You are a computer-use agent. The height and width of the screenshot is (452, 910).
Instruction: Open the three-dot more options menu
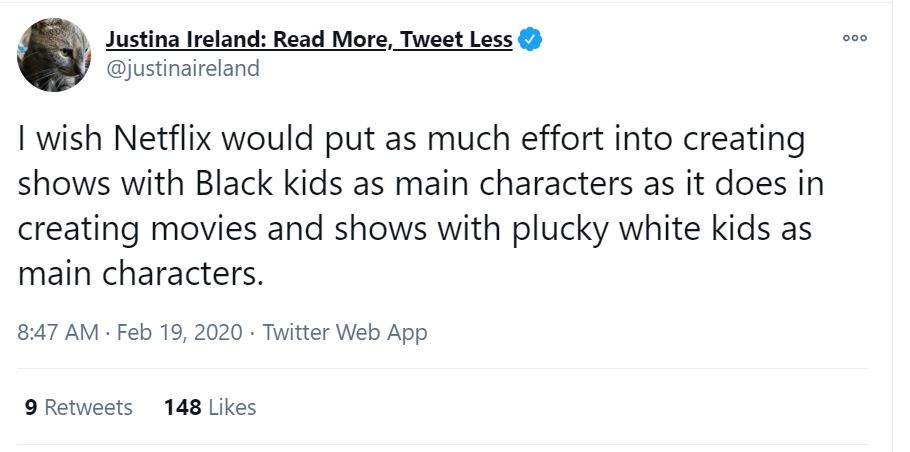[x=853, y=38]
